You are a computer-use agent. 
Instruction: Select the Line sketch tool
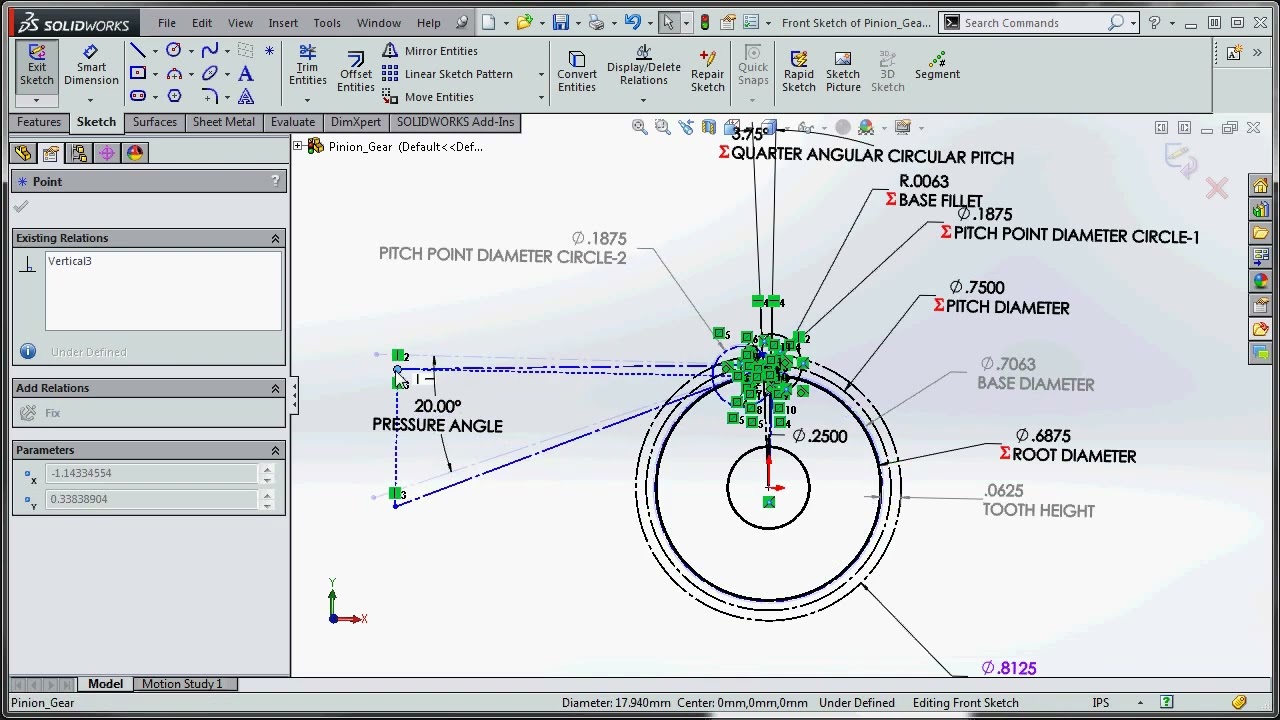point(138,50)
